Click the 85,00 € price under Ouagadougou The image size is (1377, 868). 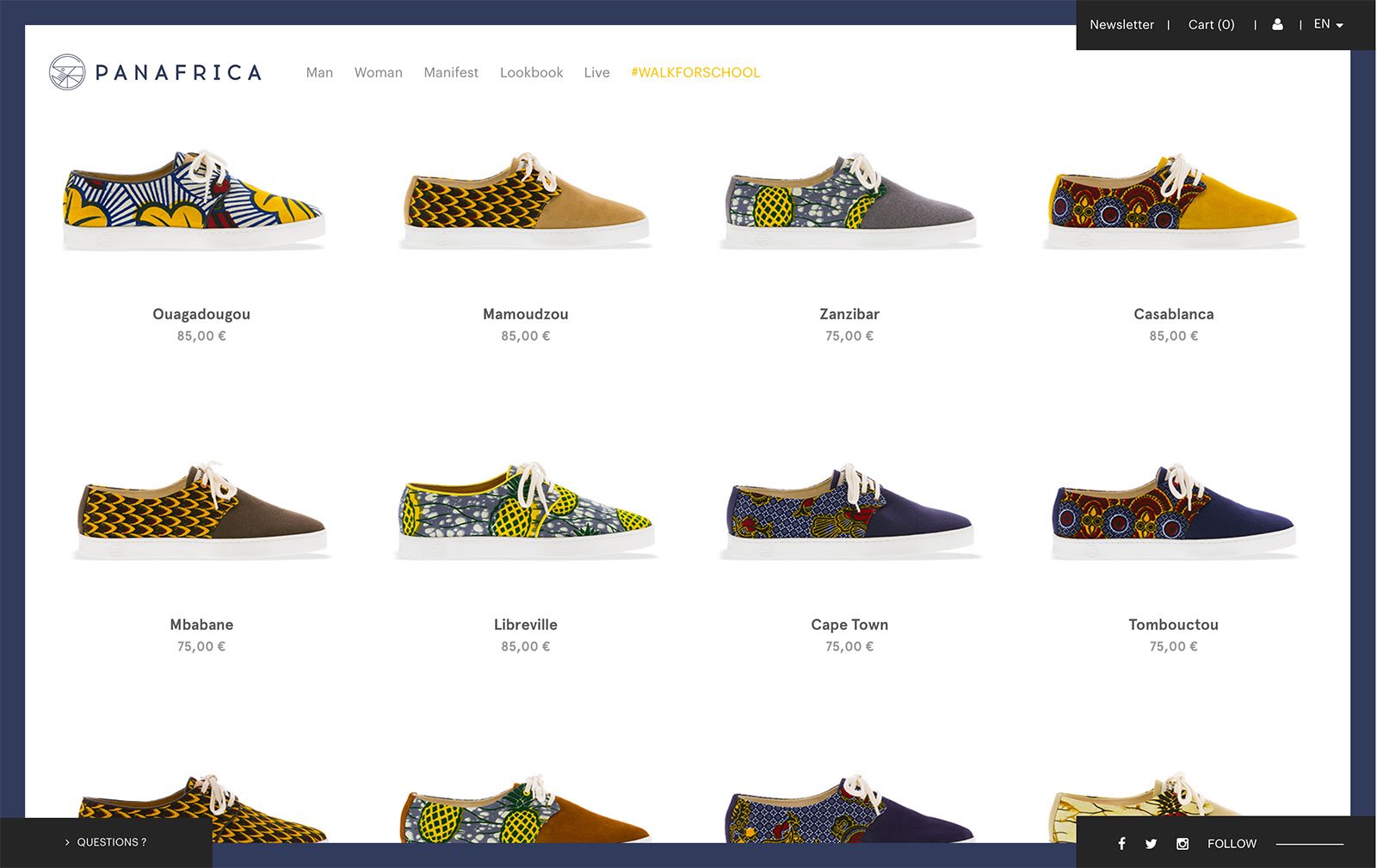[x=201, y=336]
